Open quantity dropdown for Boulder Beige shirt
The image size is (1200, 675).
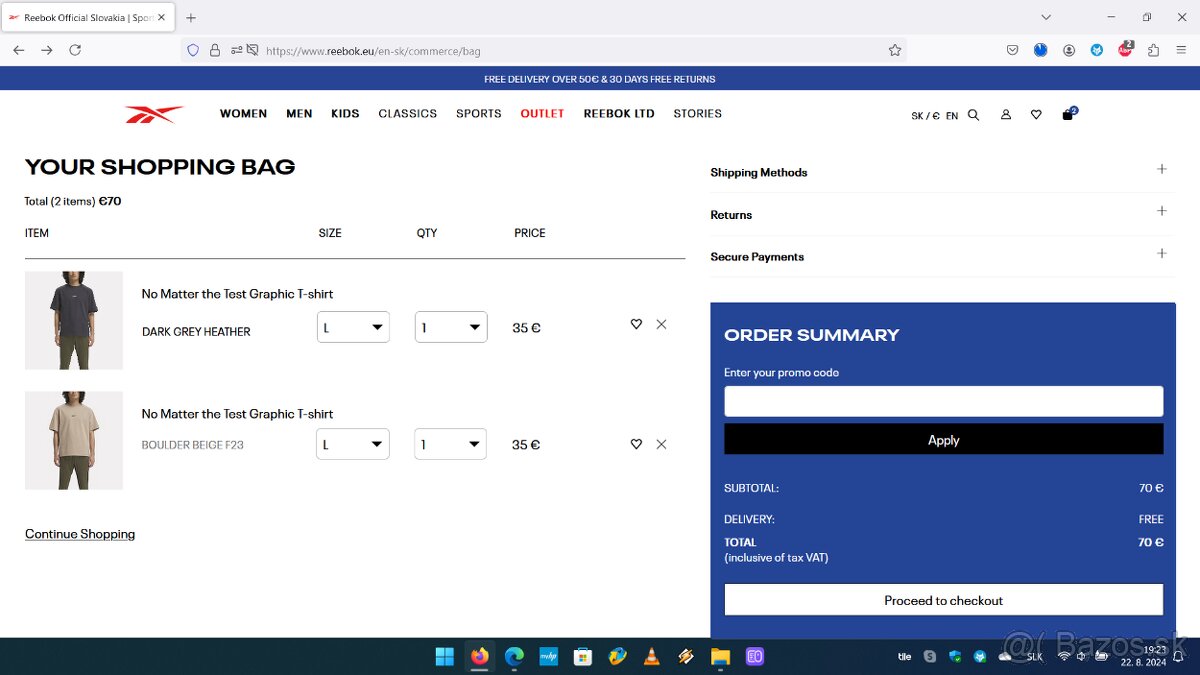coord(450,444)
